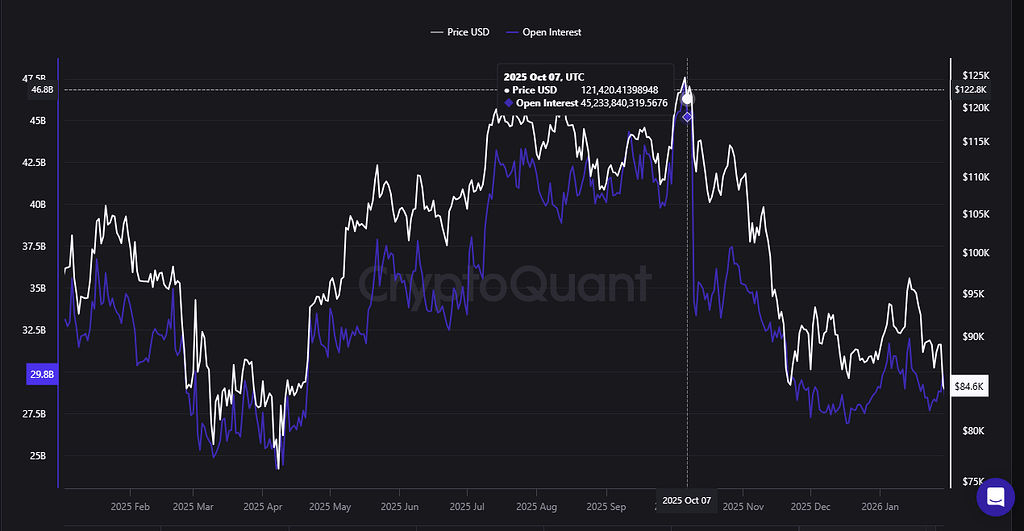This screenshot has width=1024, height=531.
Task: Select the 2025 Oct 07 date marker
Action: coord(687,499)
